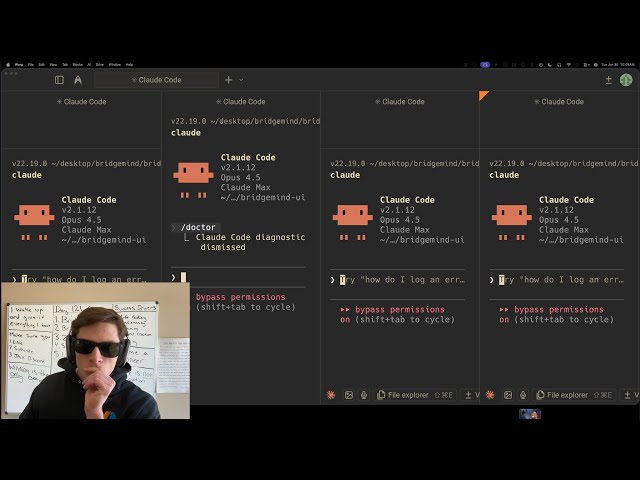Image resolution: width=640 pixels, height=480 pixels.
Task: Select the Claude Code window tab
Action: tap(156, 80)
